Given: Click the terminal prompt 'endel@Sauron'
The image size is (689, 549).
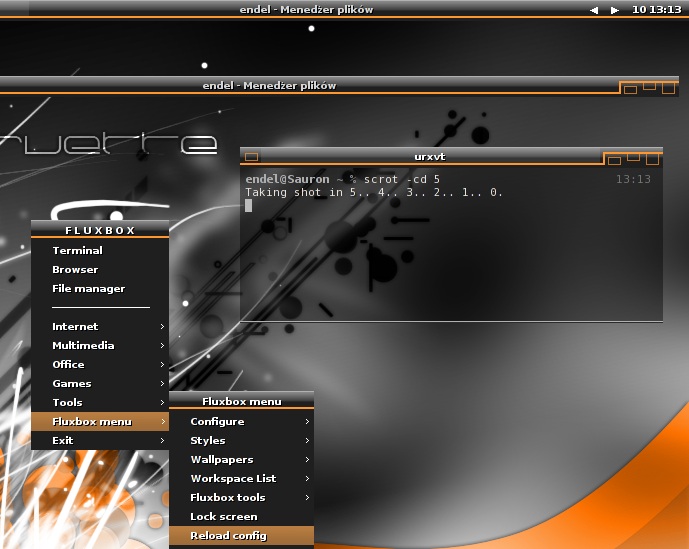Looking at the screenshot, I should [x=287, y=179].
